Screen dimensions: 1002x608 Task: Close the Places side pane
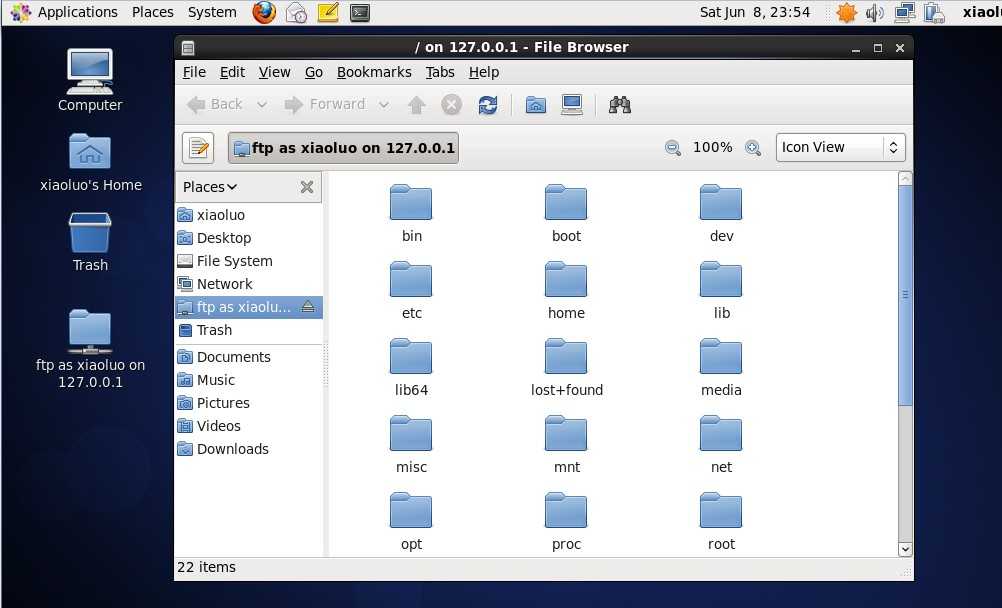tap(307, 187)
